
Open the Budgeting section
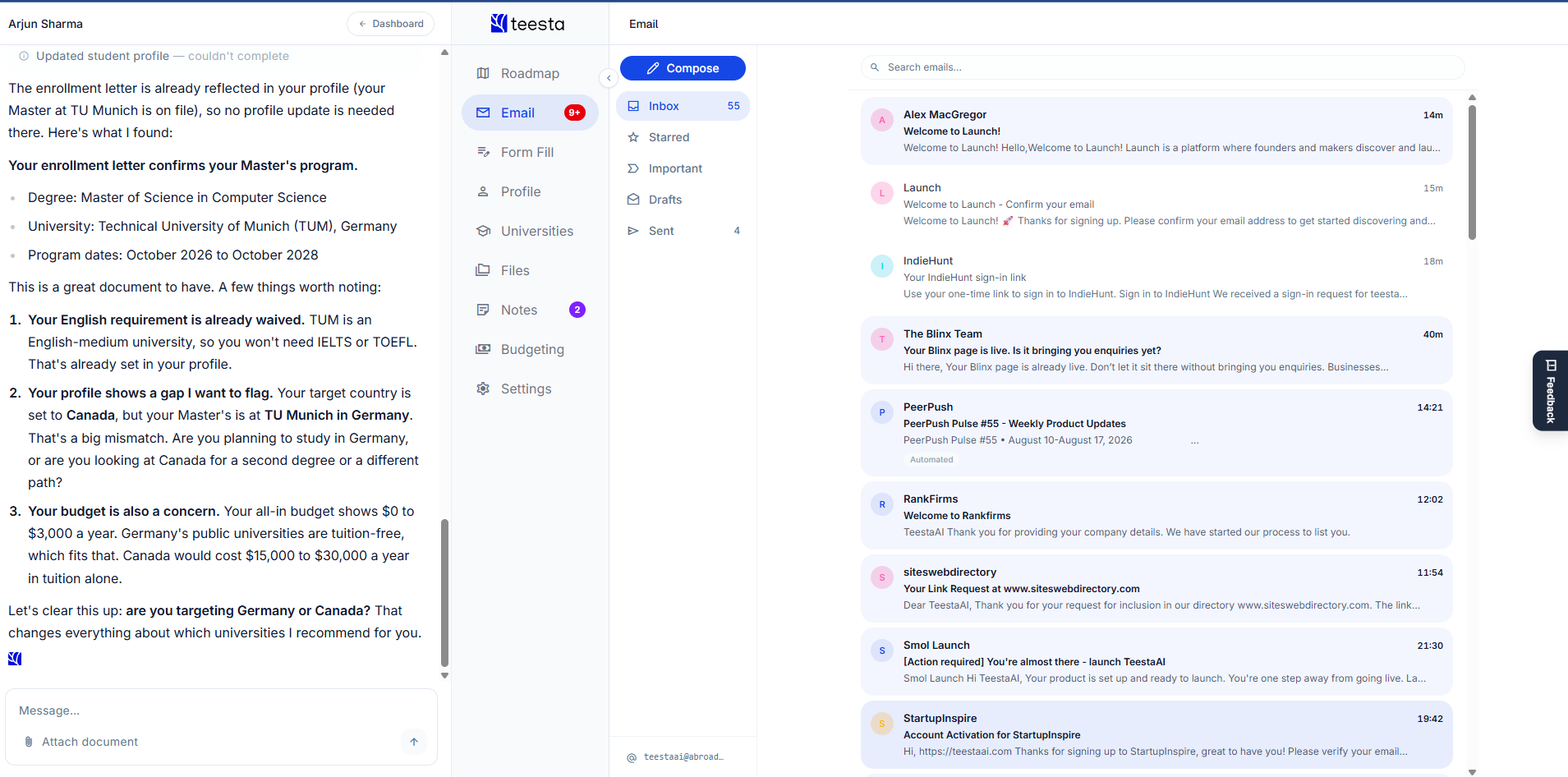530,349
